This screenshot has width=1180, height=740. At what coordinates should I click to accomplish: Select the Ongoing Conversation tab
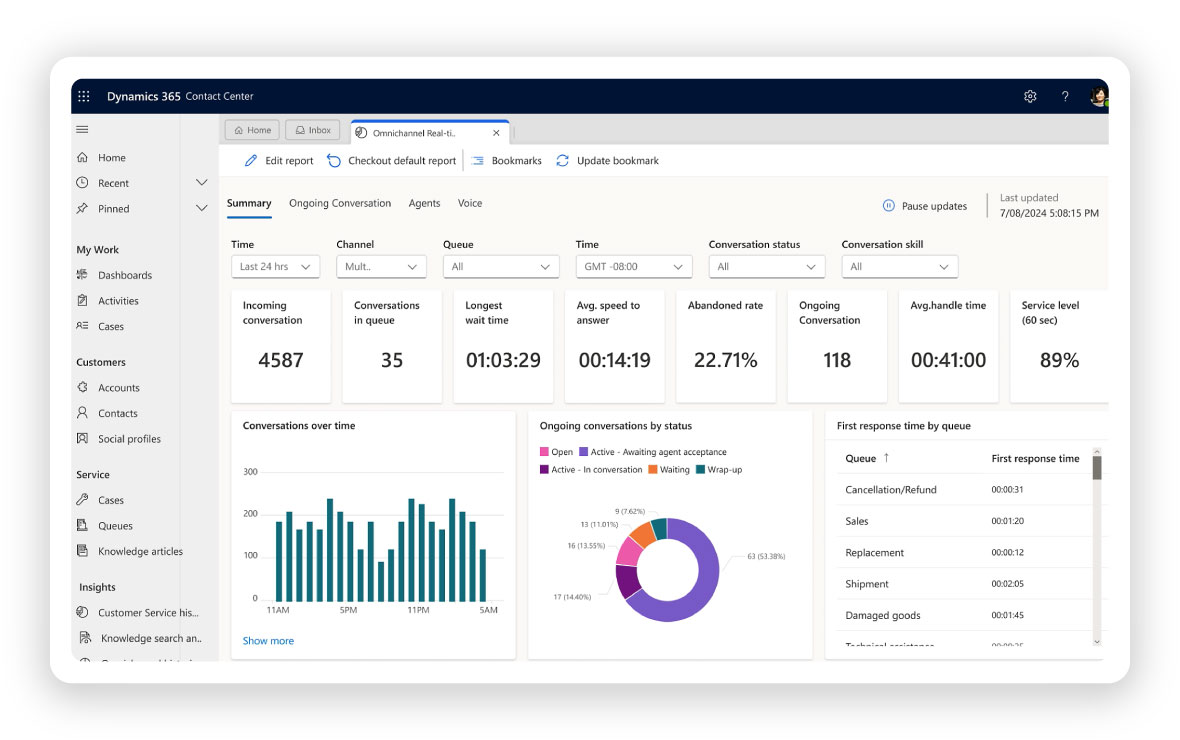coord(340,203)
